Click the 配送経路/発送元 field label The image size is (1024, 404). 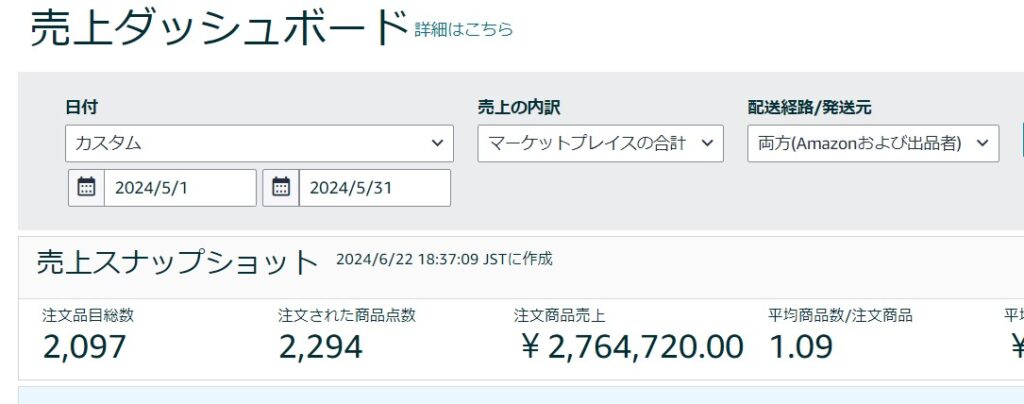817,107
